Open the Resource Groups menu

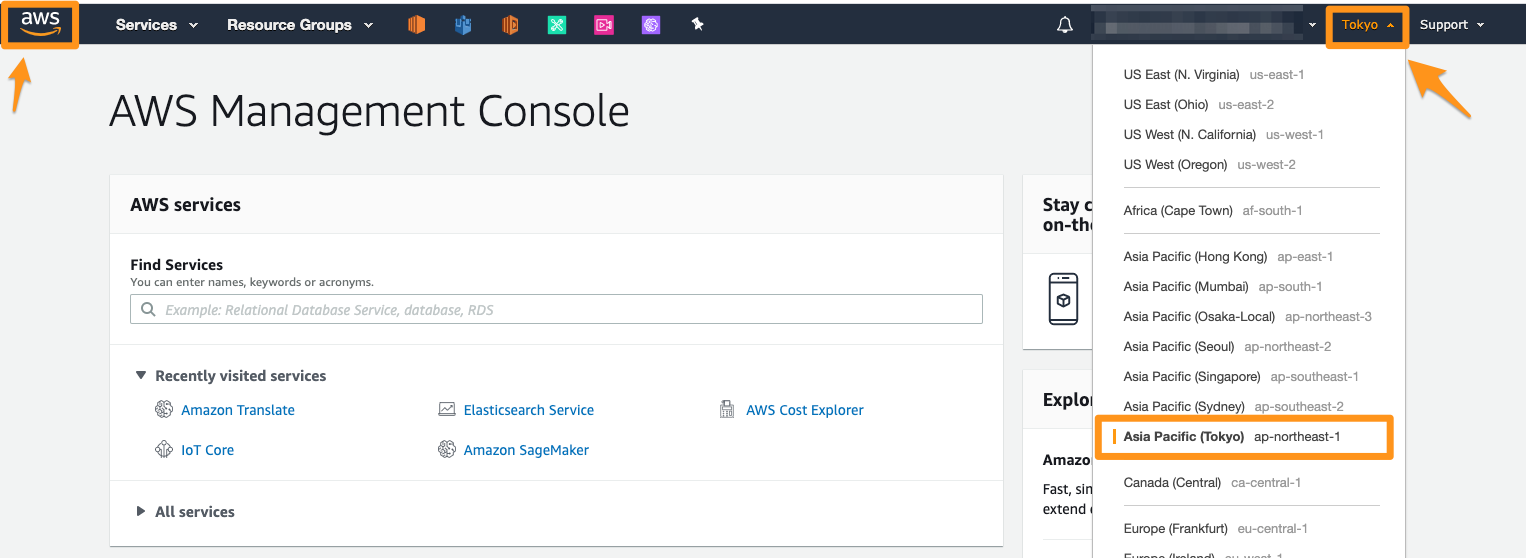300,25
